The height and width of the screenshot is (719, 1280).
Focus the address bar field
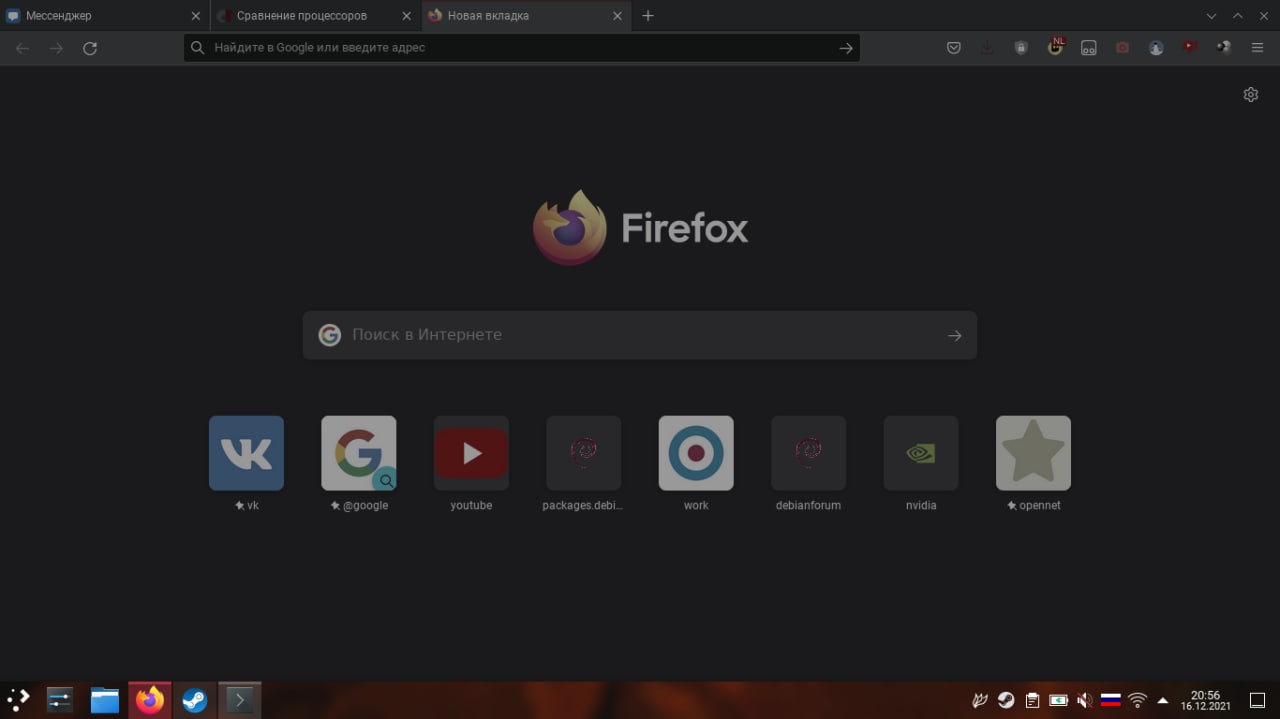(521, 48)
